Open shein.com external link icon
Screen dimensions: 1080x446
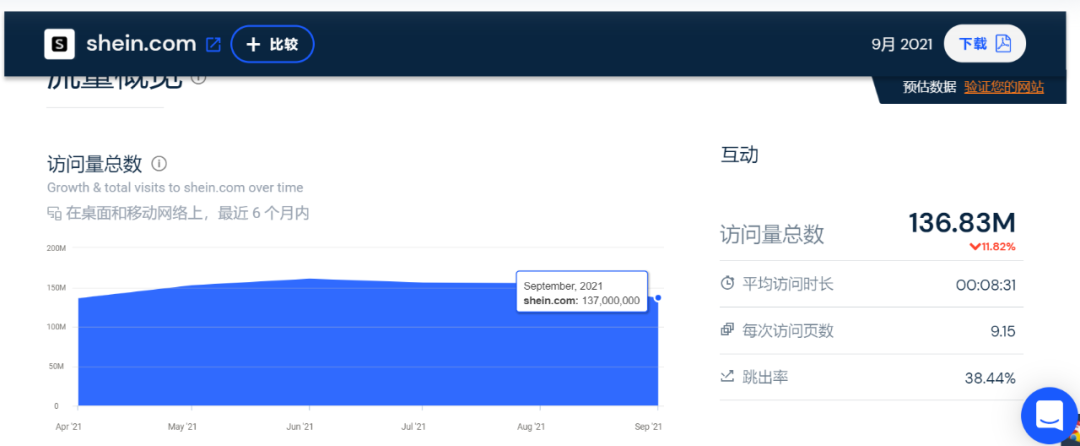point(214,45)
